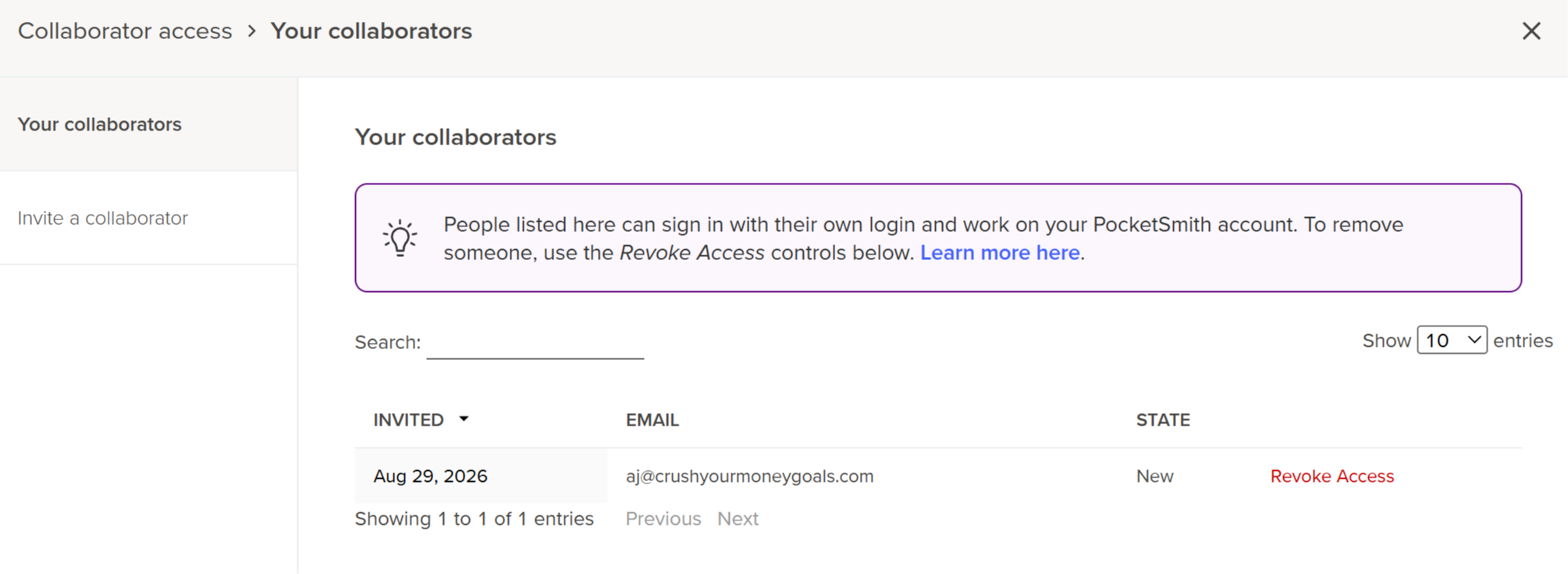Viewport: 1568px width, 574px height.
Task: Close the Collaborator access dialog
Action: click(x=1531, y=31)
